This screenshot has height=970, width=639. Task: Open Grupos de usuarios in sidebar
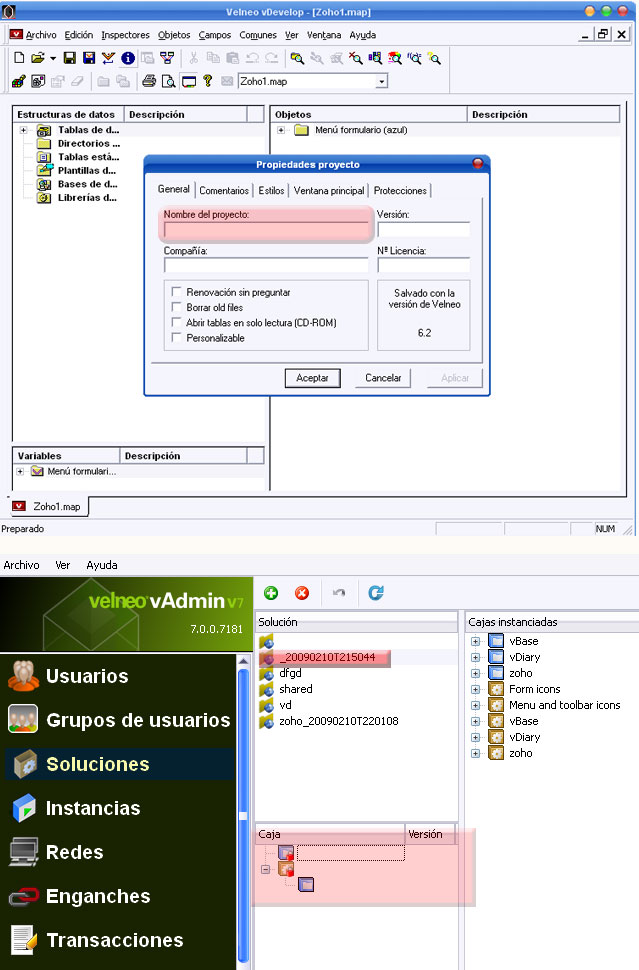pos(119,720)
